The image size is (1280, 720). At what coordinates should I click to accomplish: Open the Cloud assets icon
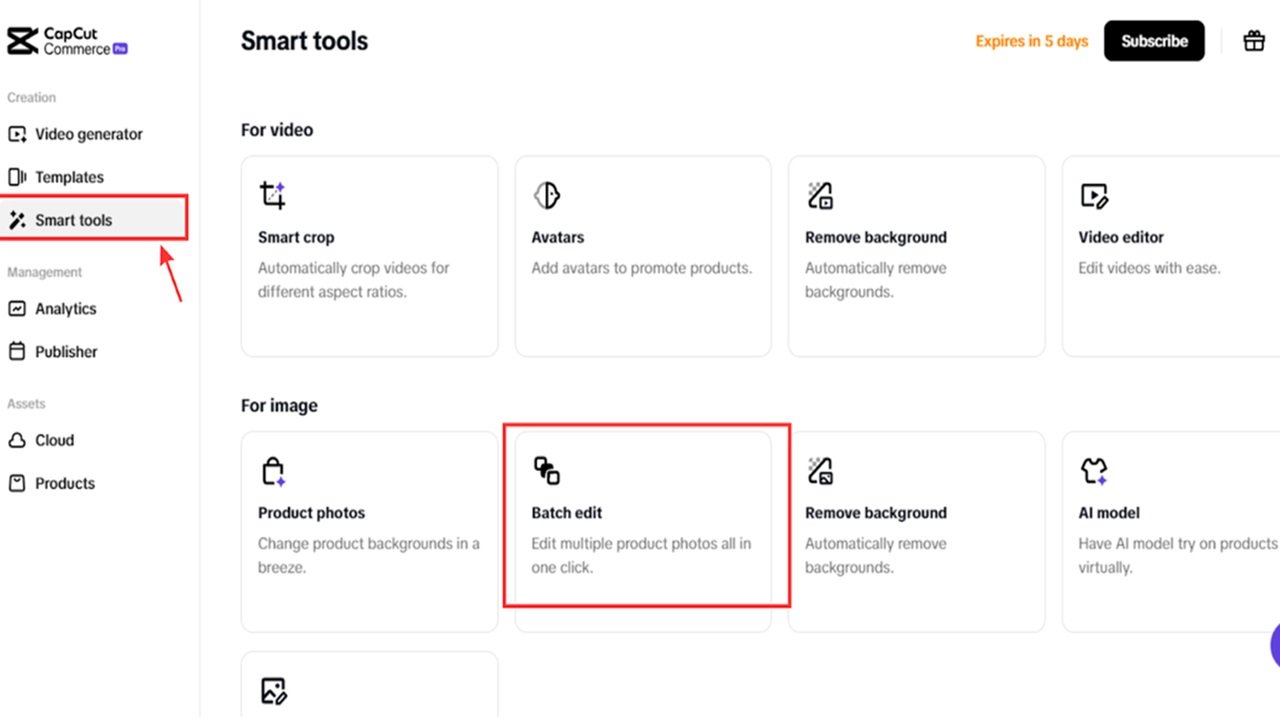pos(15,440)
